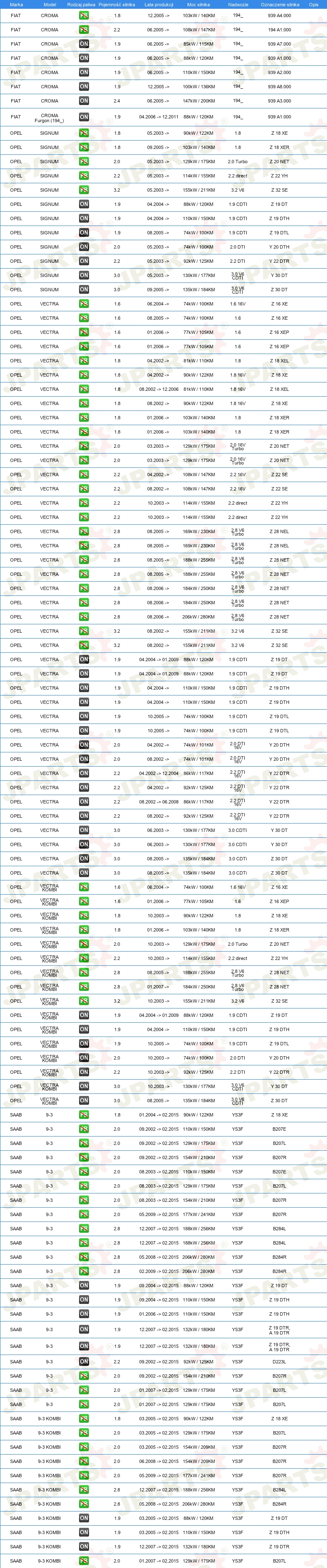Select the ON icon in Saab 9-3 D223L row
This screenshot has width=327, height=1568.
pyautogui.click(x=84, y=1362)
